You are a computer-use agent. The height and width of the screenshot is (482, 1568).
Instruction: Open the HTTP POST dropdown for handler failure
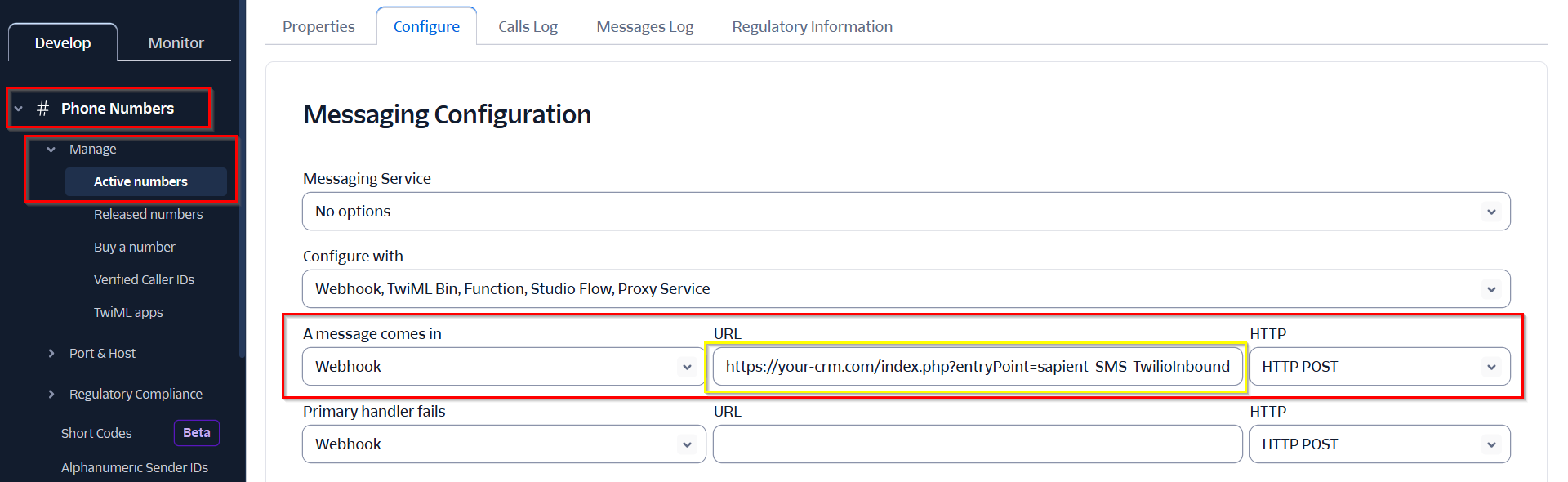1379,444
